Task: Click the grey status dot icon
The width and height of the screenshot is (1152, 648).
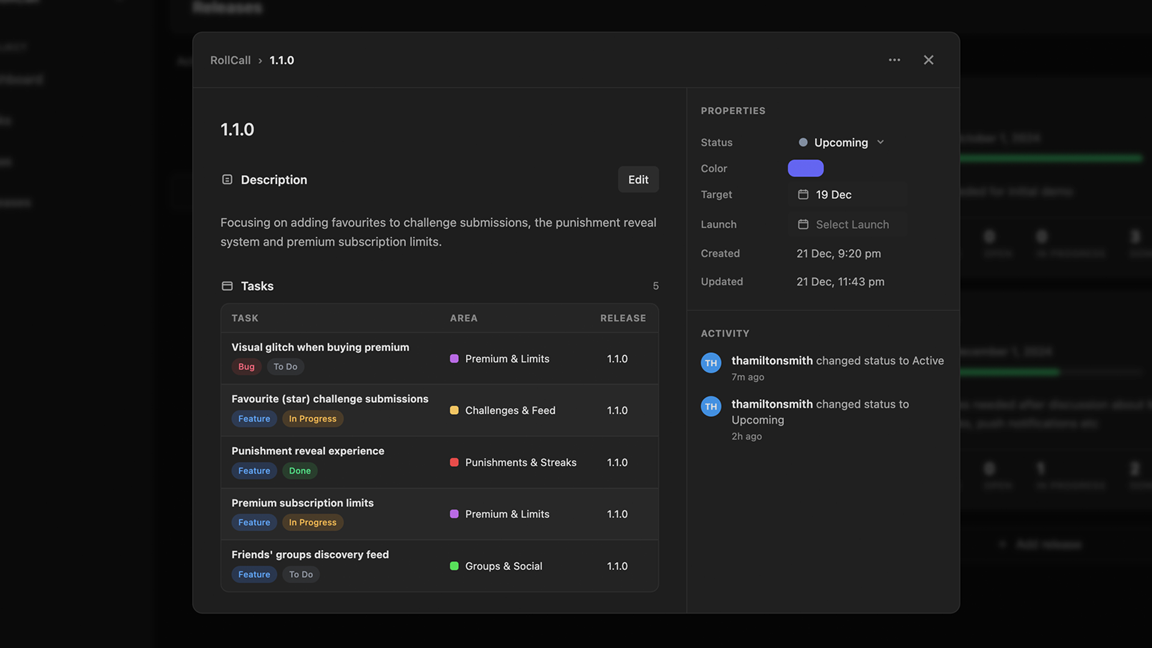Action: pos(803,143)
